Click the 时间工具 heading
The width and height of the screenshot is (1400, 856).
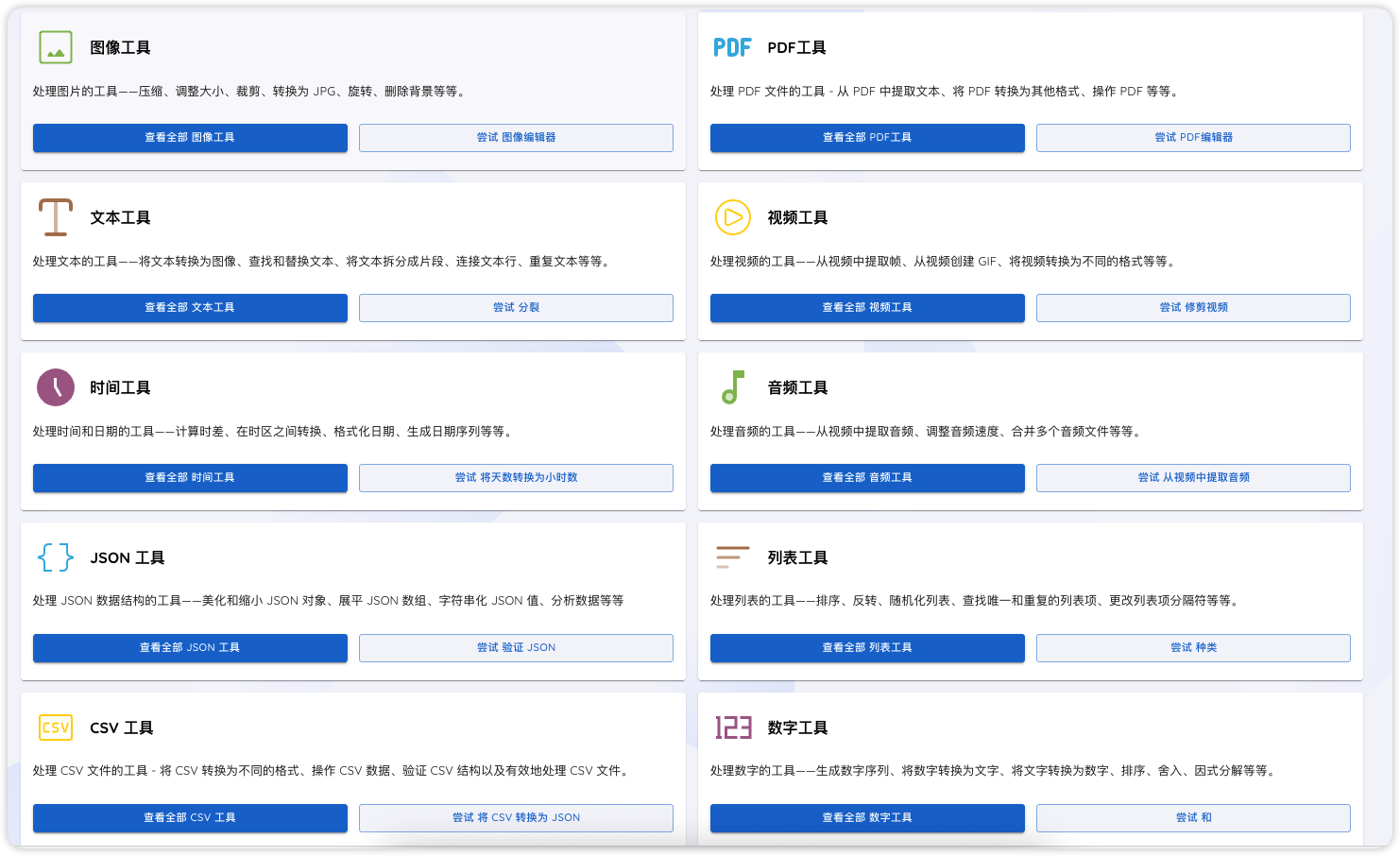(x=120, y=387)
